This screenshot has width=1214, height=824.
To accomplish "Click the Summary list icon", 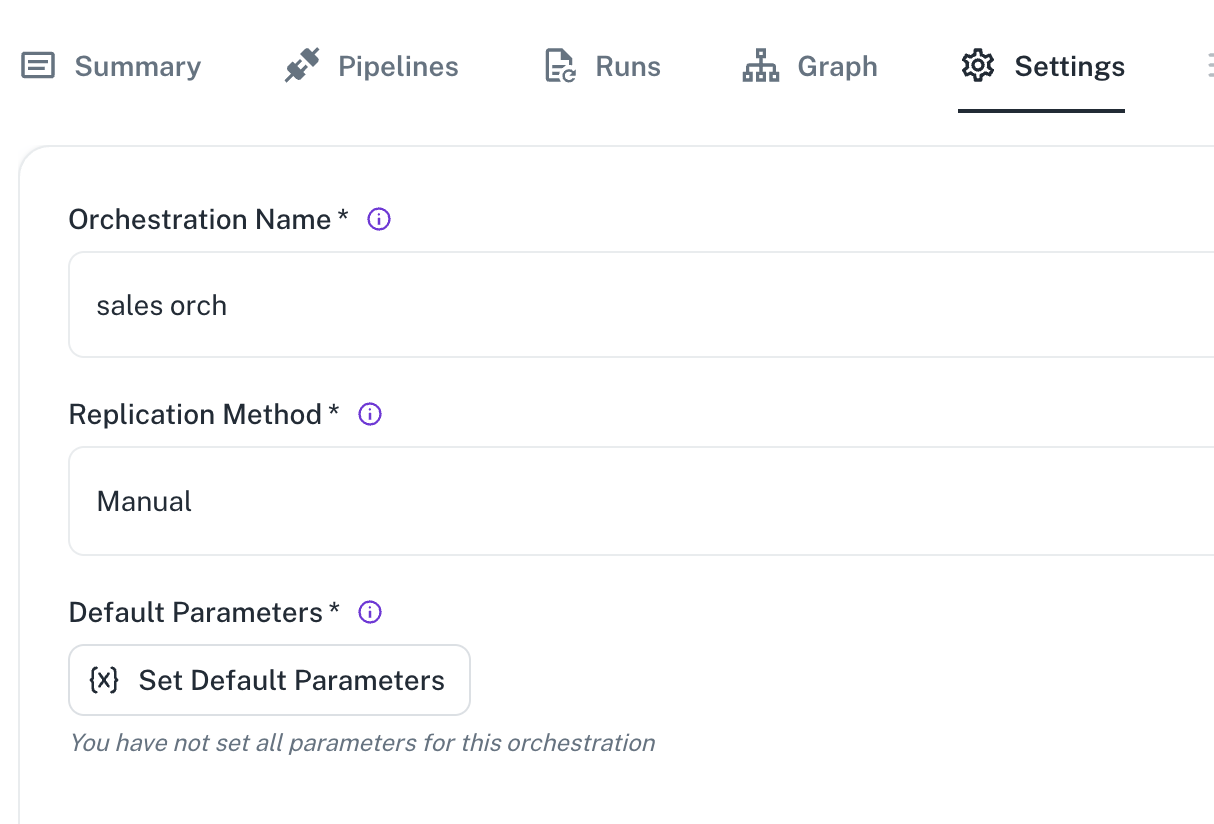I will 38,66.
